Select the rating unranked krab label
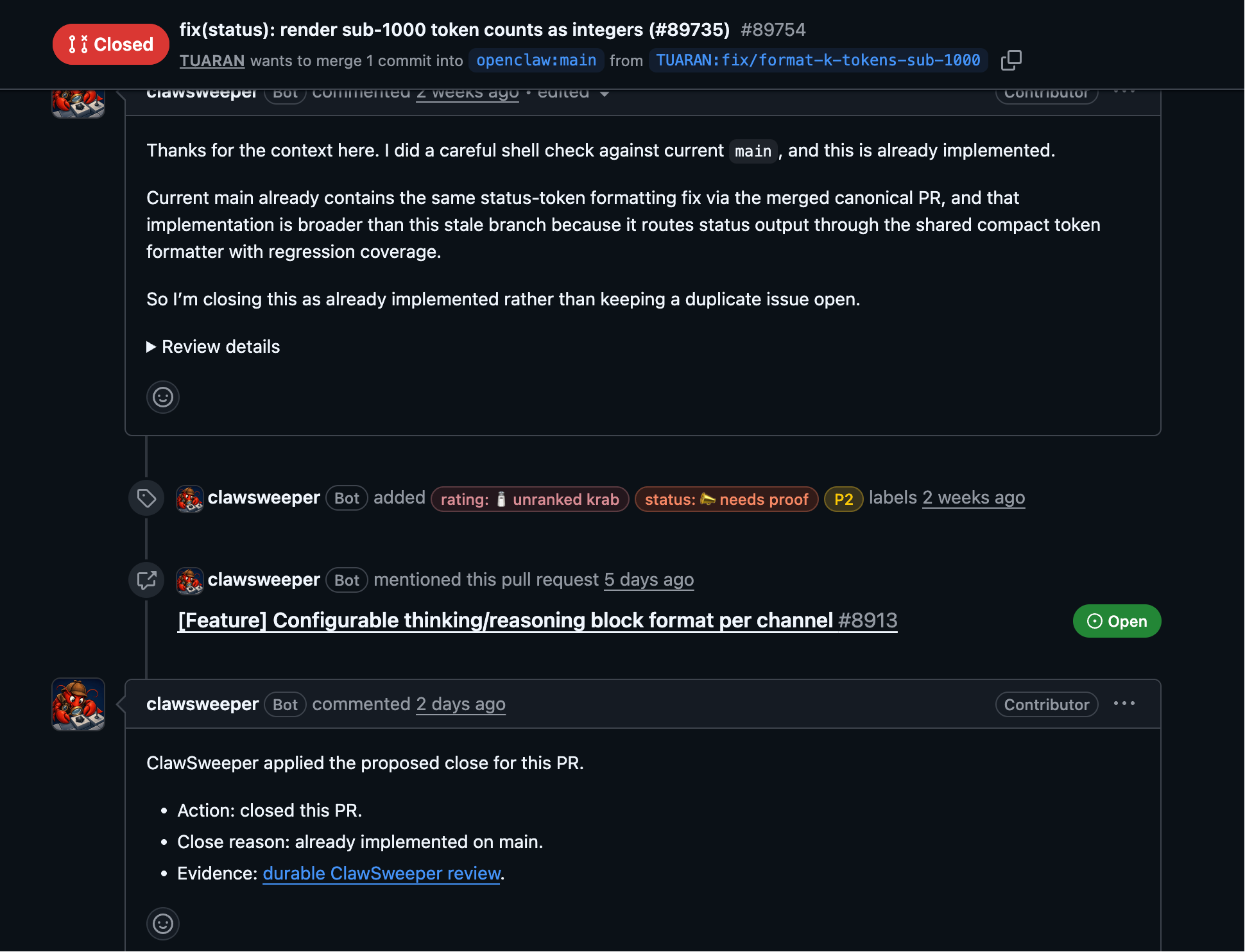This screenshot has height=952, width=1245. [530, 499]
